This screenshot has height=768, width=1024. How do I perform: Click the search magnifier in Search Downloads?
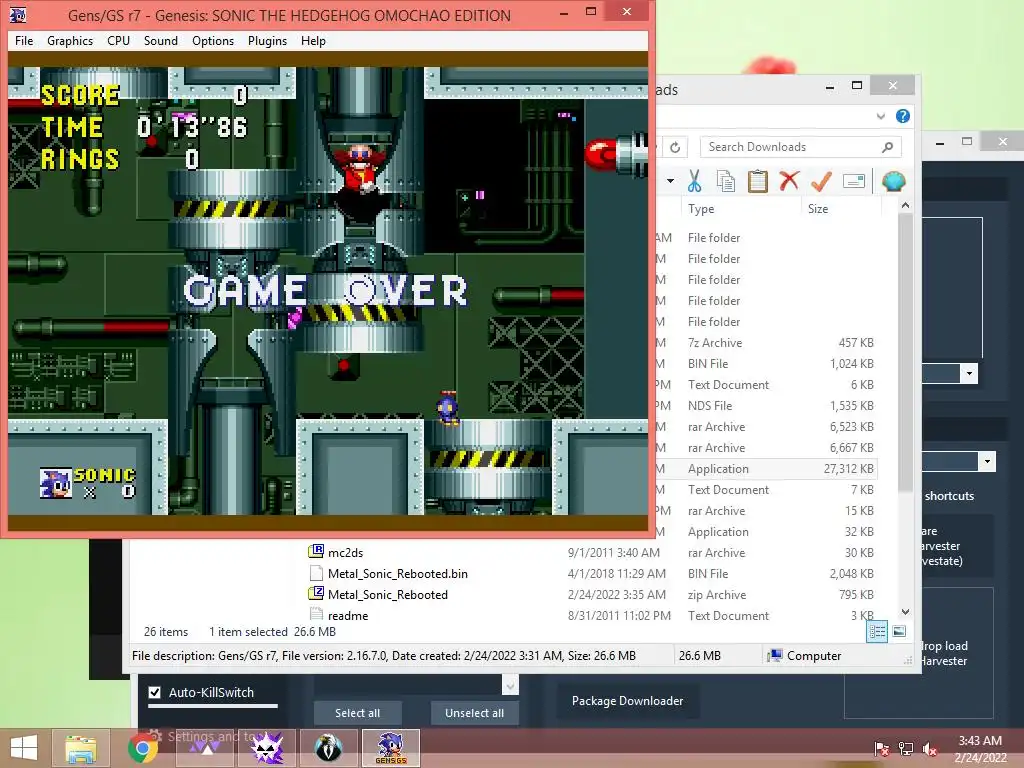887,147
